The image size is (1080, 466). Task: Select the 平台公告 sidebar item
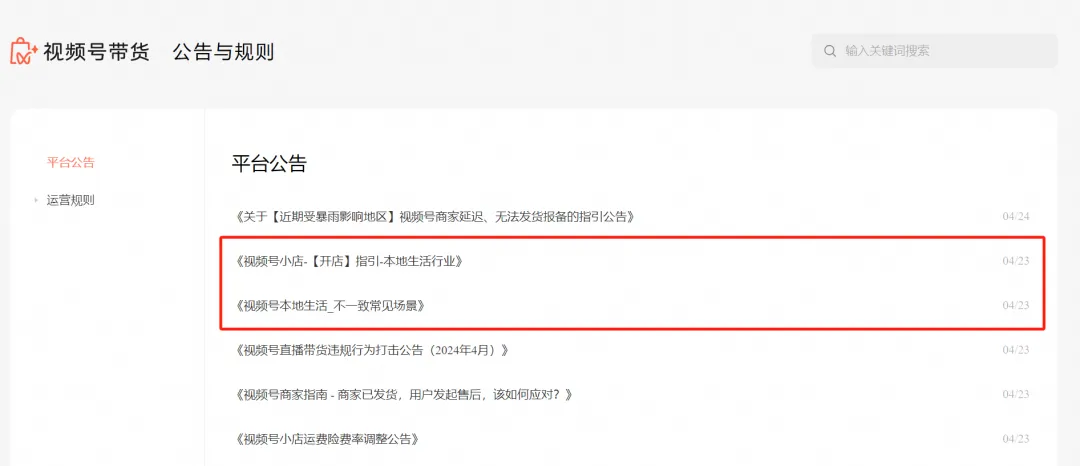(71, 162)
